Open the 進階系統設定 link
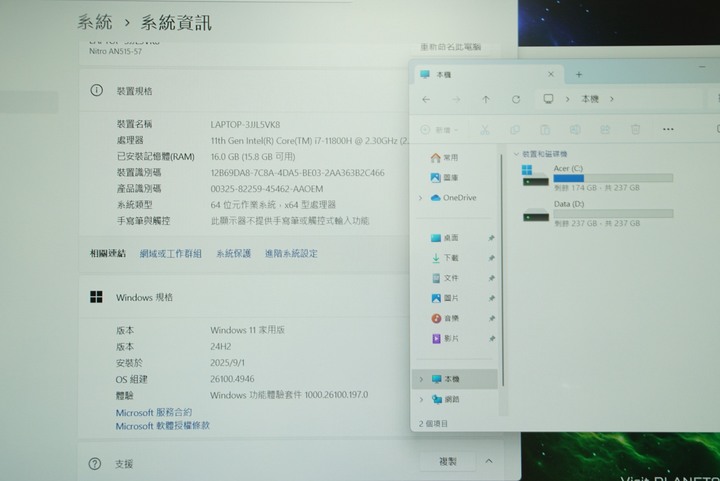The image size is (720, 481). pos(291,254)
